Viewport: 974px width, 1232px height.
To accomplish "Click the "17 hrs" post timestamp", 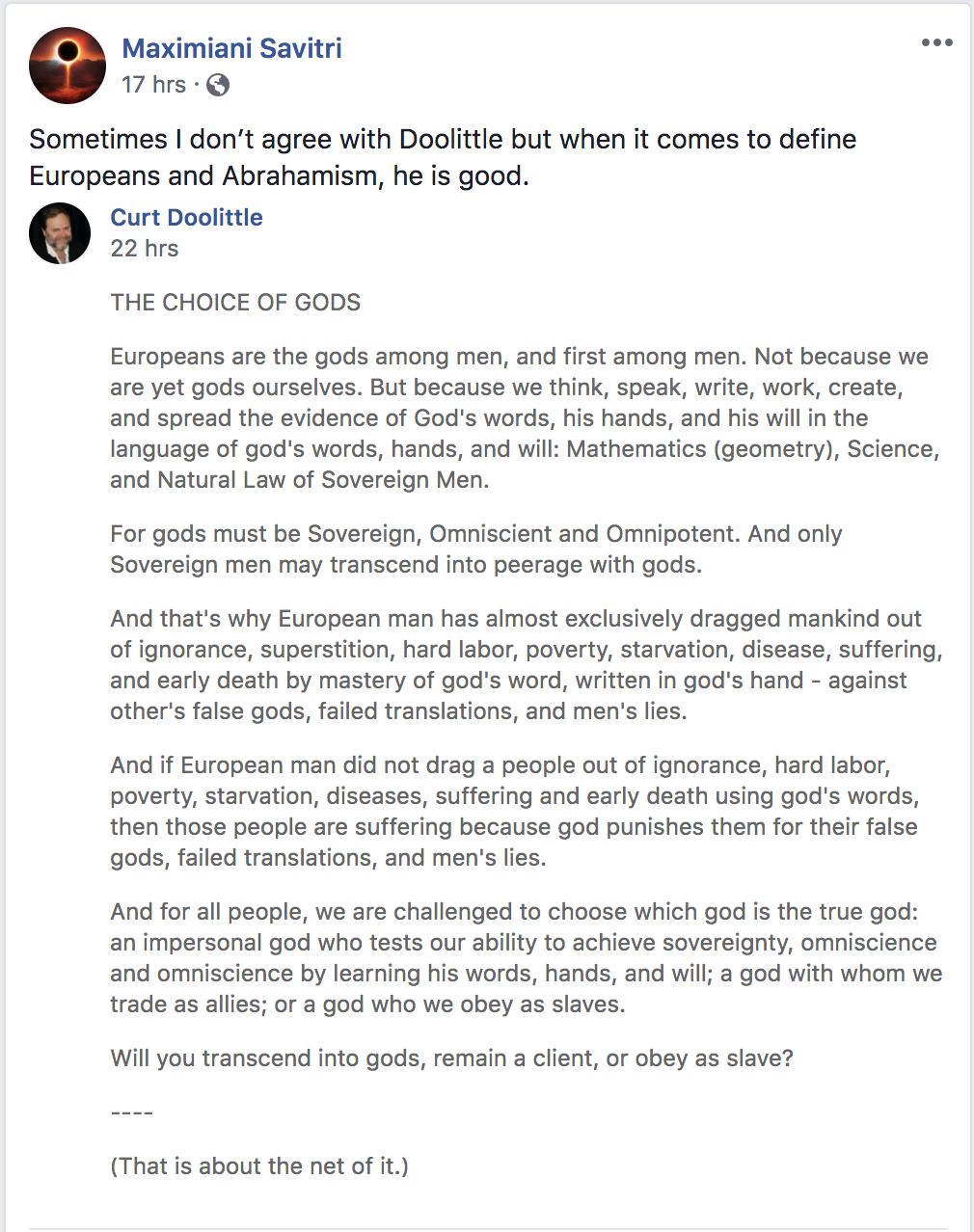I will click(153, 85).
